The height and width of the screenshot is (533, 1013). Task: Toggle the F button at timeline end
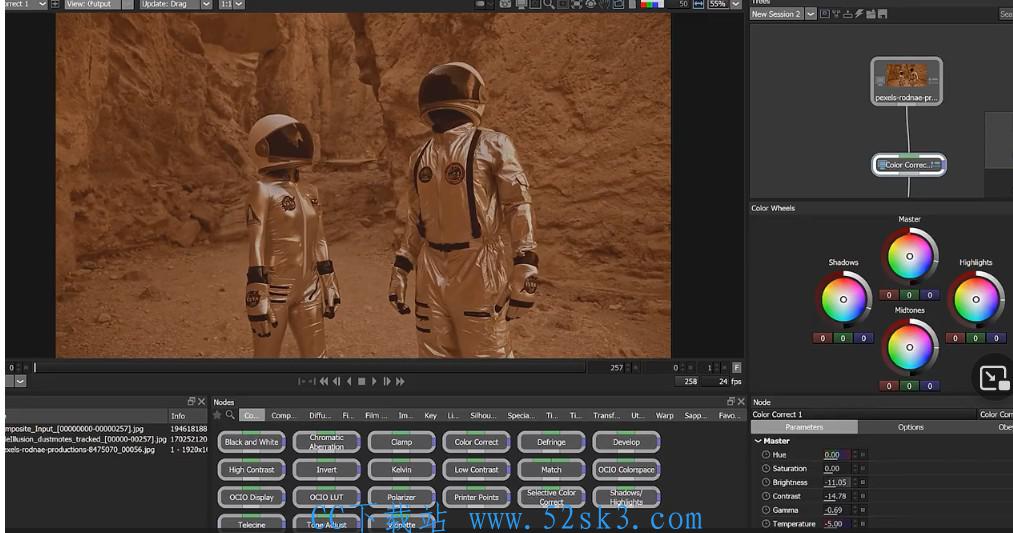(736, 368)
